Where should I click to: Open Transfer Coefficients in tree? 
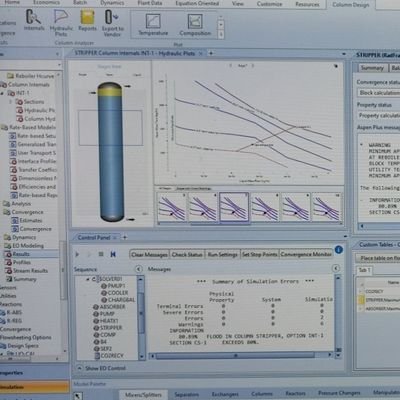click(33, 170)
